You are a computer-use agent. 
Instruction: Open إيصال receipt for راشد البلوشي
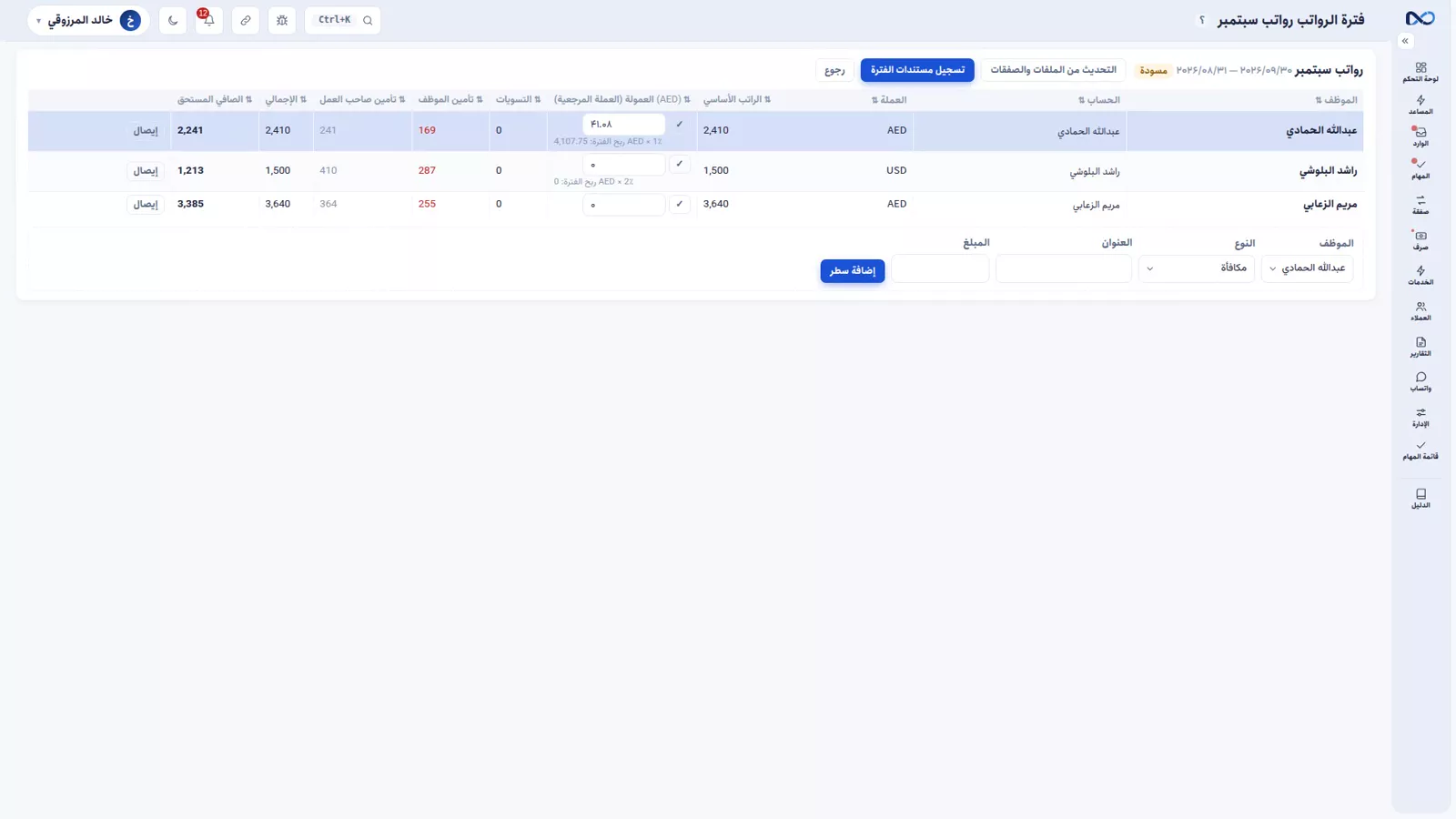coord(146,170)
